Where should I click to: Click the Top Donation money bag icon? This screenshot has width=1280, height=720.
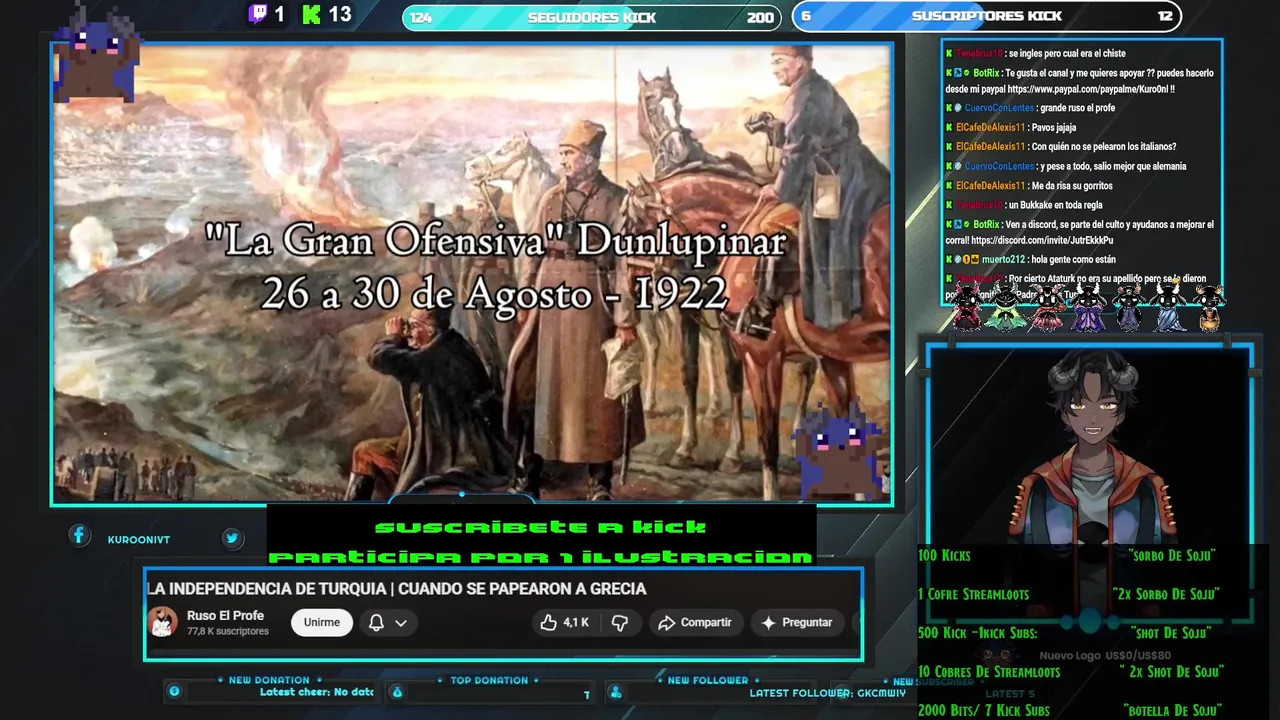coord(397,692)
